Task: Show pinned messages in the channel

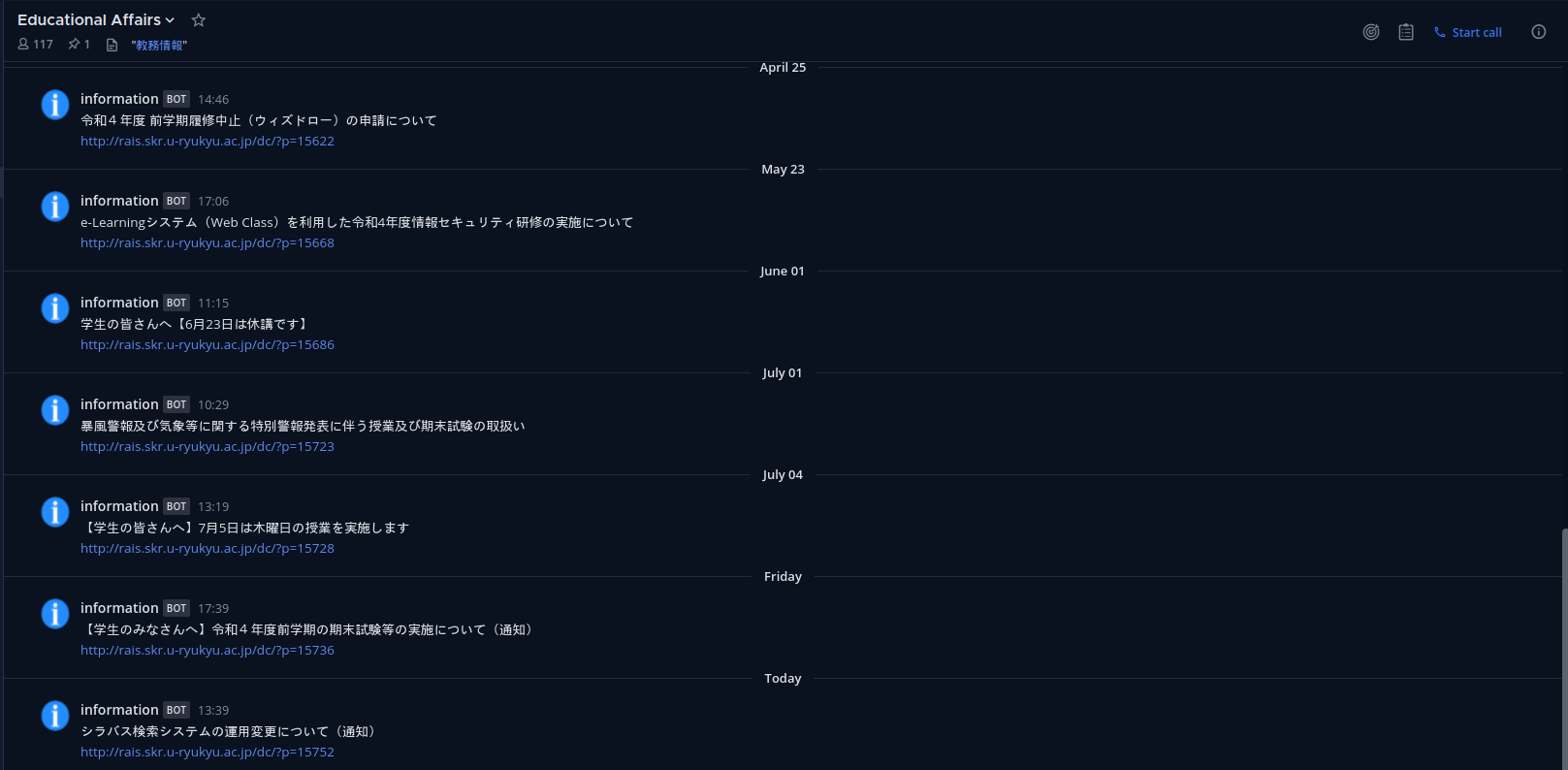Action: pos(79,45)
